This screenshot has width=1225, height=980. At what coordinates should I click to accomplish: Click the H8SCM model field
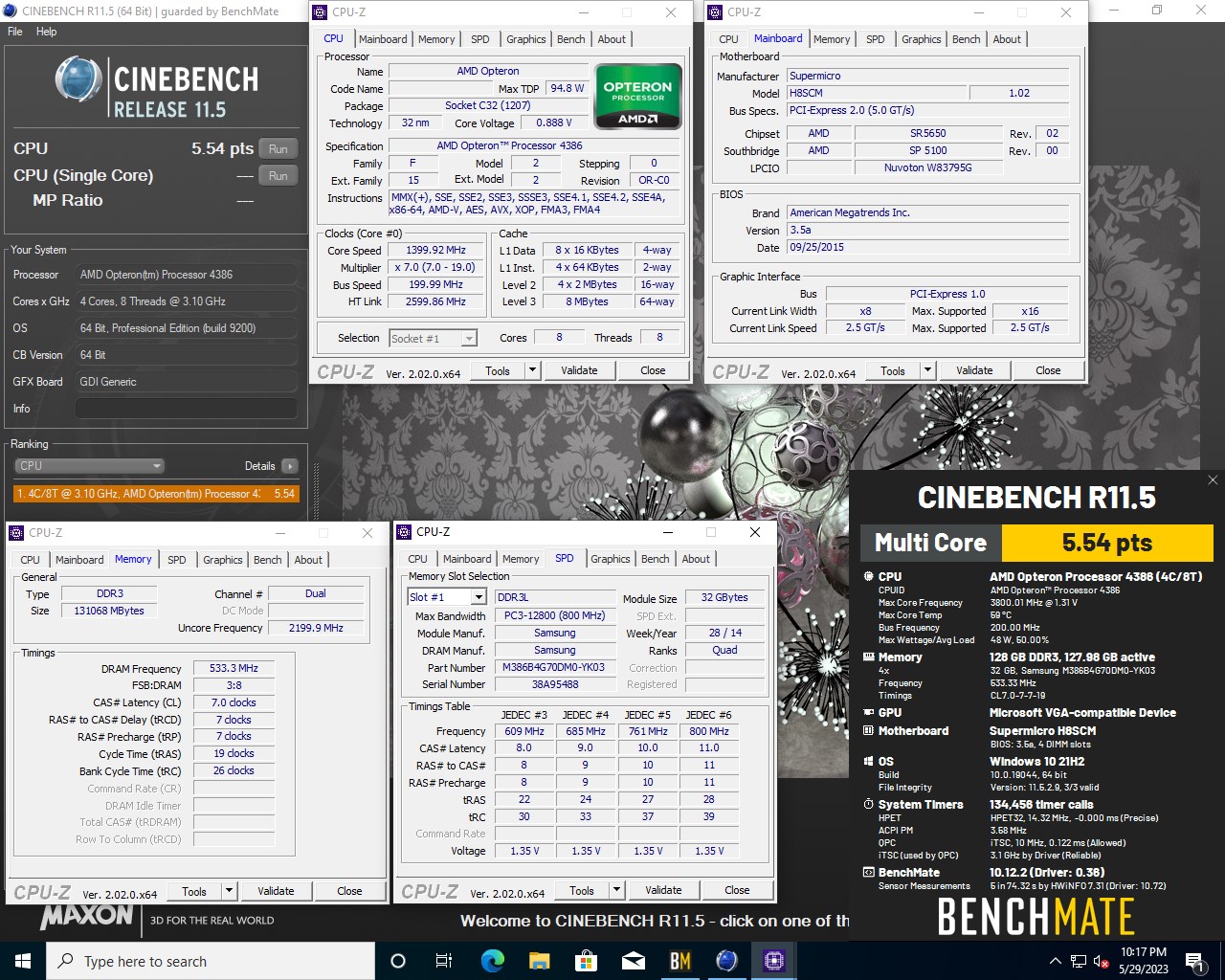click(x=875, y=93)
